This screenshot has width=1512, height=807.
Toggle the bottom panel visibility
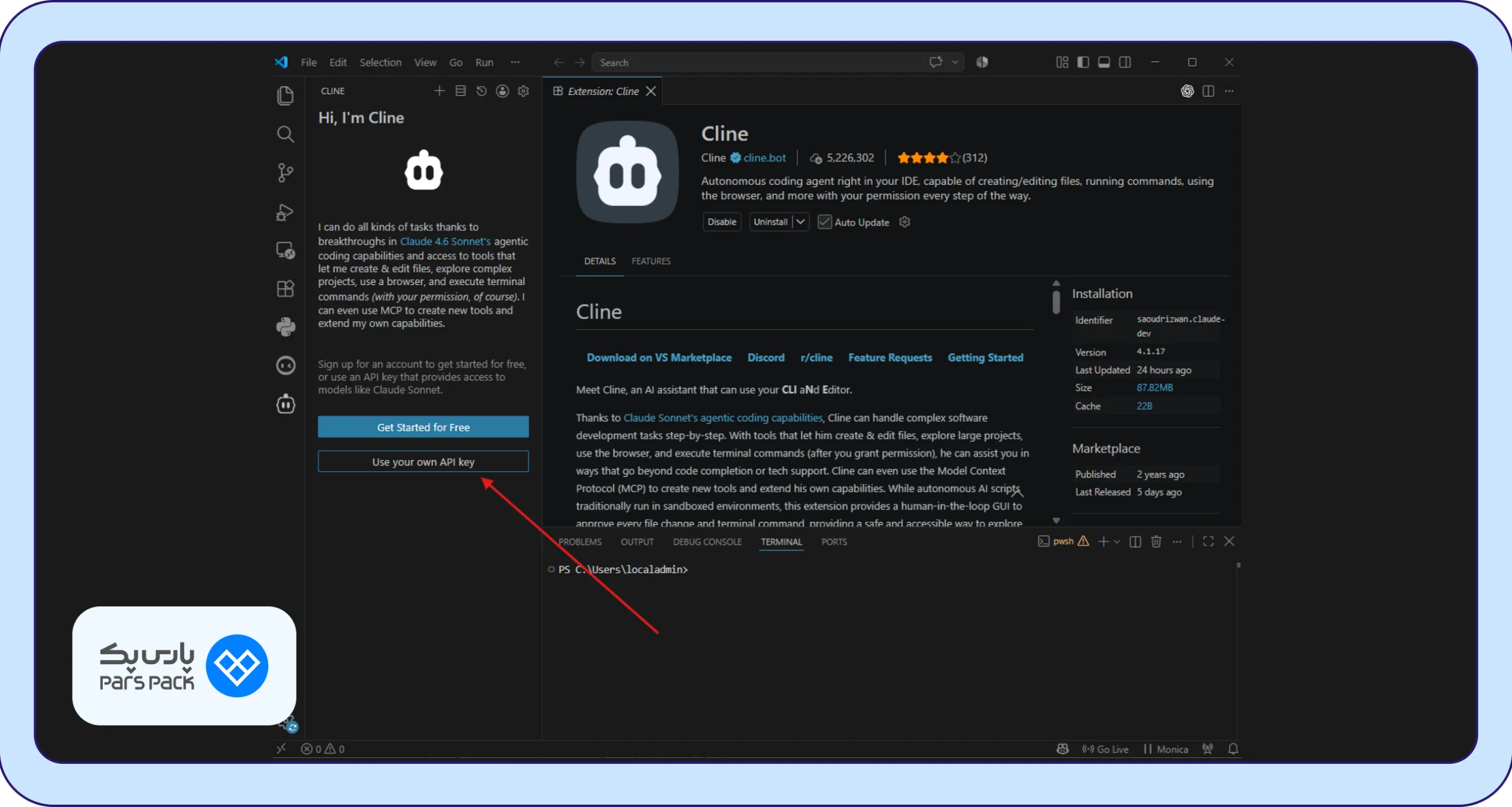pyautogui.click(x=1104, y=62)
